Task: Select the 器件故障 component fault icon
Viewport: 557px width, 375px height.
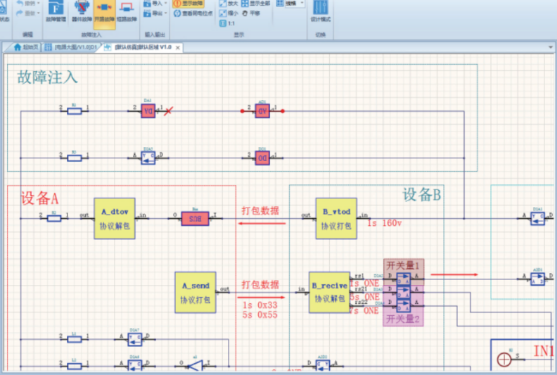Action: point(82,12)
